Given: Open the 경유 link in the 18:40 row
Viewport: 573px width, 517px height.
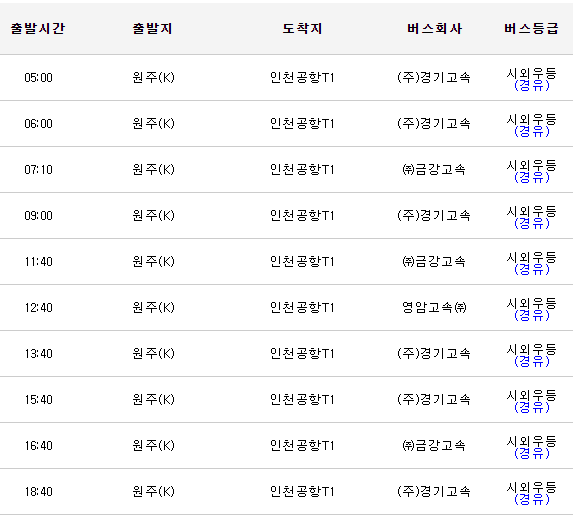Looking at the screenshot, I should coord(532,500).
